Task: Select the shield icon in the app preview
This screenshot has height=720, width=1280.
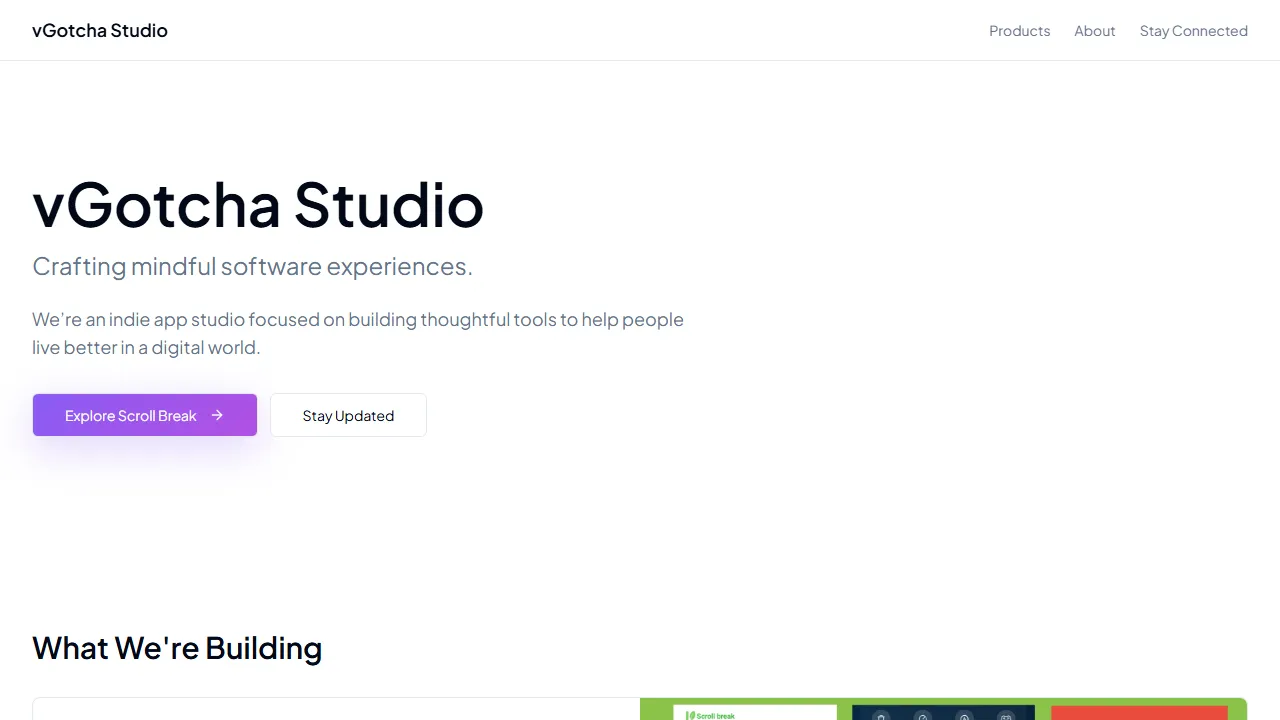Action: coord(880,716)
